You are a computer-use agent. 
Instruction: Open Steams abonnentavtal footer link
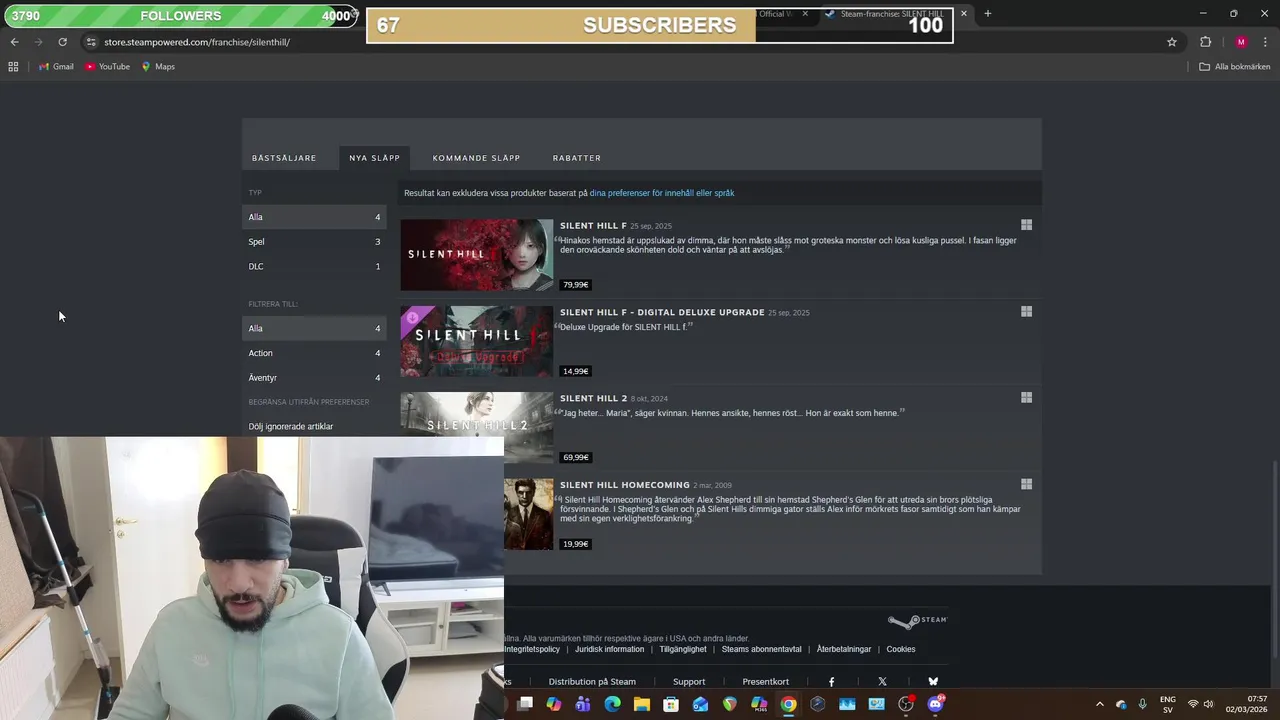(762, 649)
